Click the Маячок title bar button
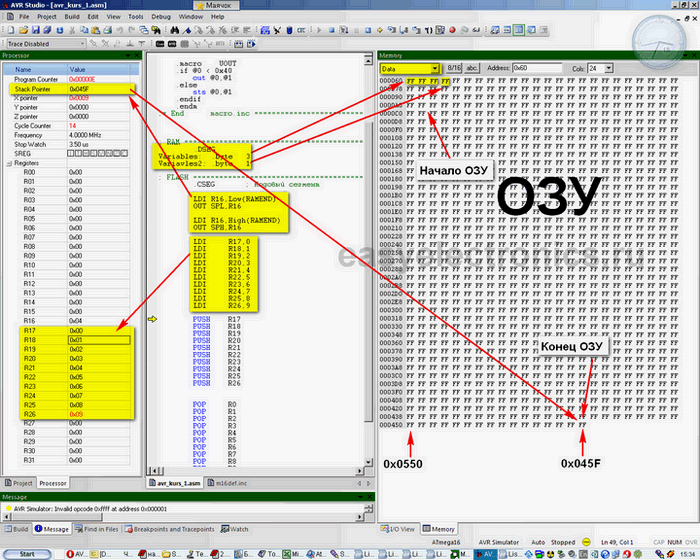The height and width of the screenshot is (560, 700). point(217,5)
